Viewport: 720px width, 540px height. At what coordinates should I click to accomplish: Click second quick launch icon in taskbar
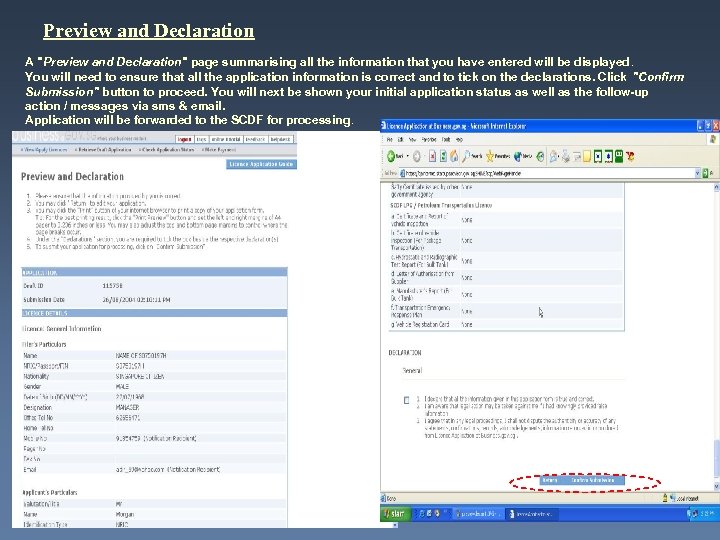[429, 513]
